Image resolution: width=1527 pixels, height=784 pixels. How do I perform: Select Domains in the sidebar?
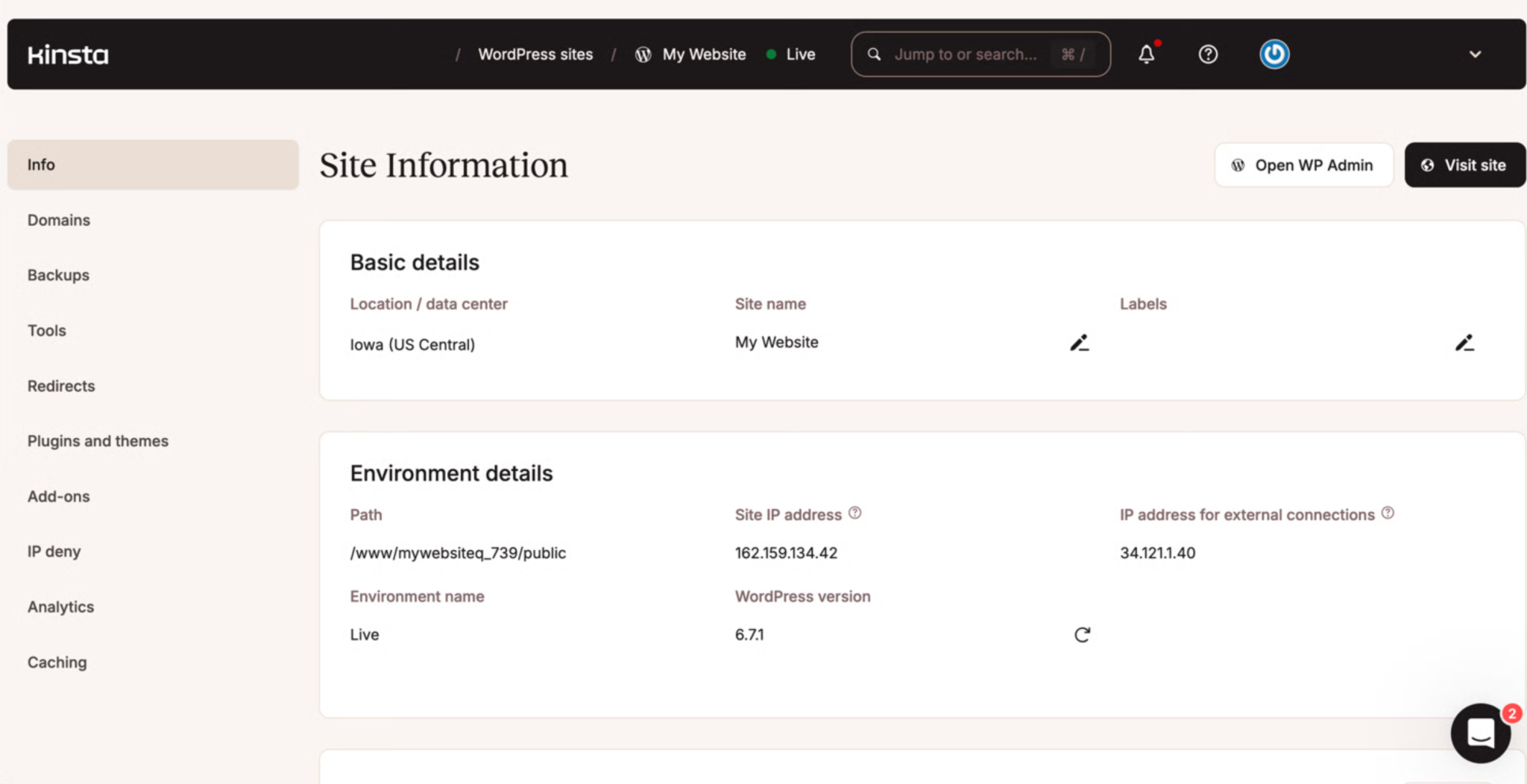(58, 220)
